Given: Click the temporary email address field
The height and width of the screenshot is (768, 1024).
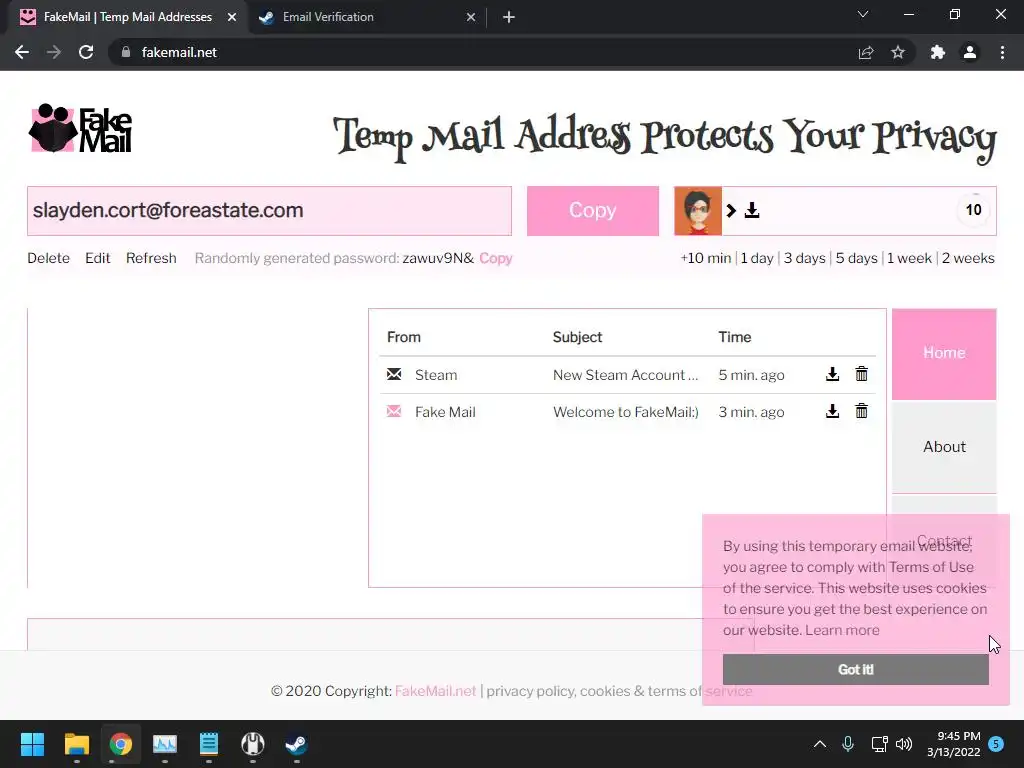Looking at the screenshot, I should (x=269, y=211).
